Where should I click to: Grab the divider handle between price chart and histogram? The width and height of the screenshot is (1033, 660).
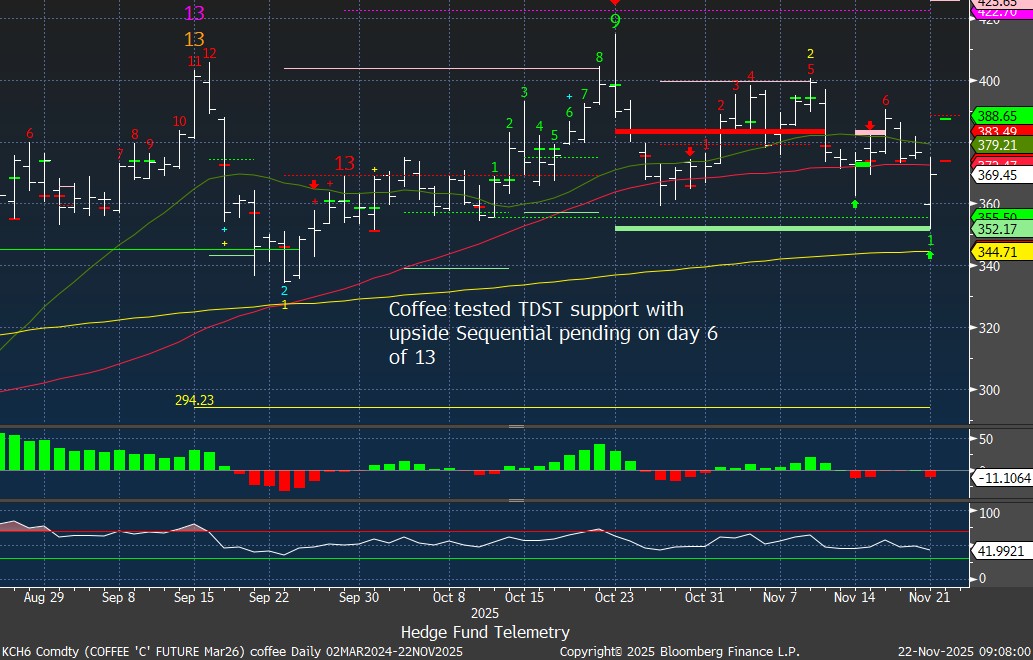[516, 427]
